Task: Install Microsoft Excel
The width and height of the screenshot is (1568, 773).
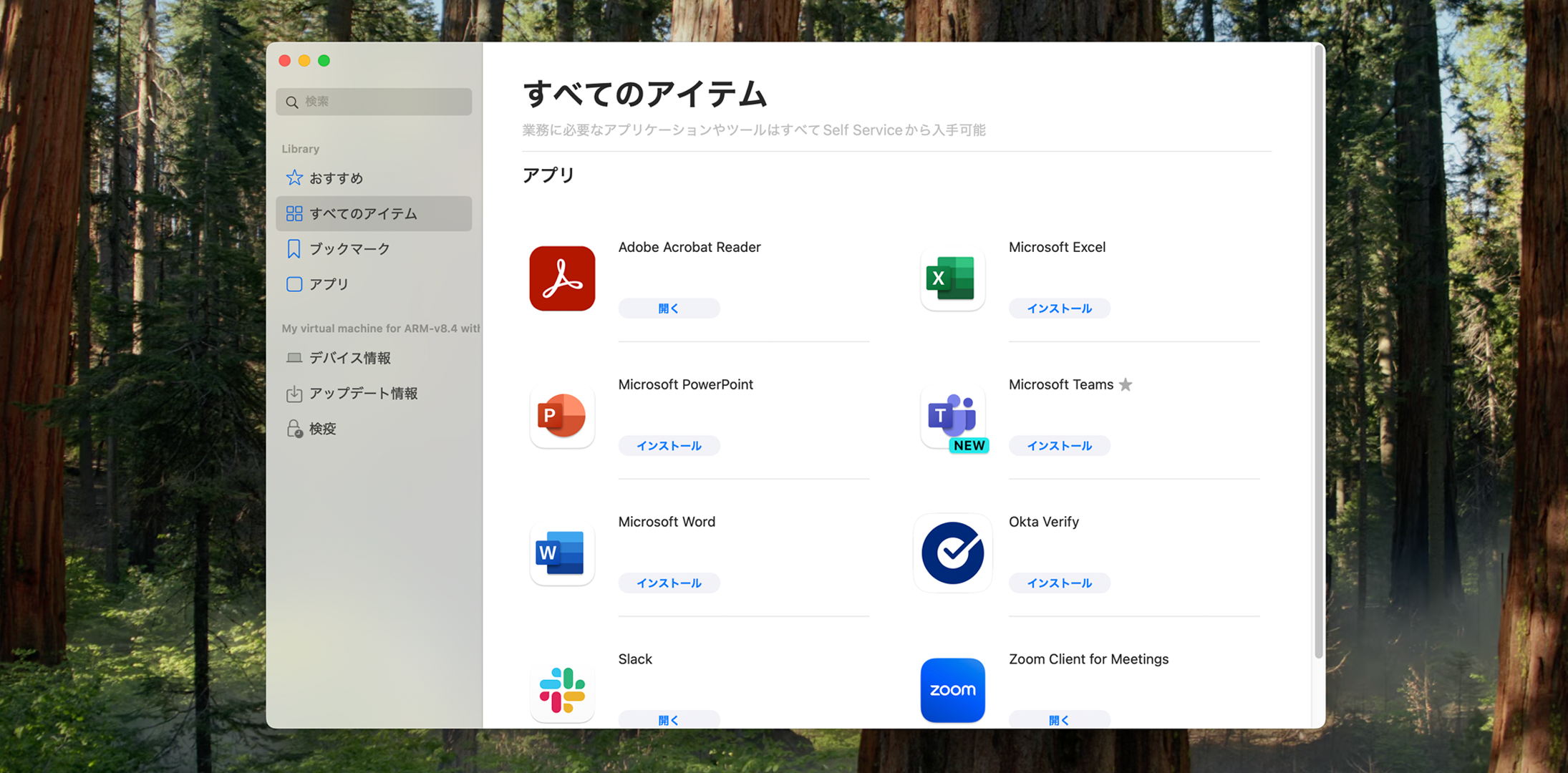Action: (x=1059, y=308)
